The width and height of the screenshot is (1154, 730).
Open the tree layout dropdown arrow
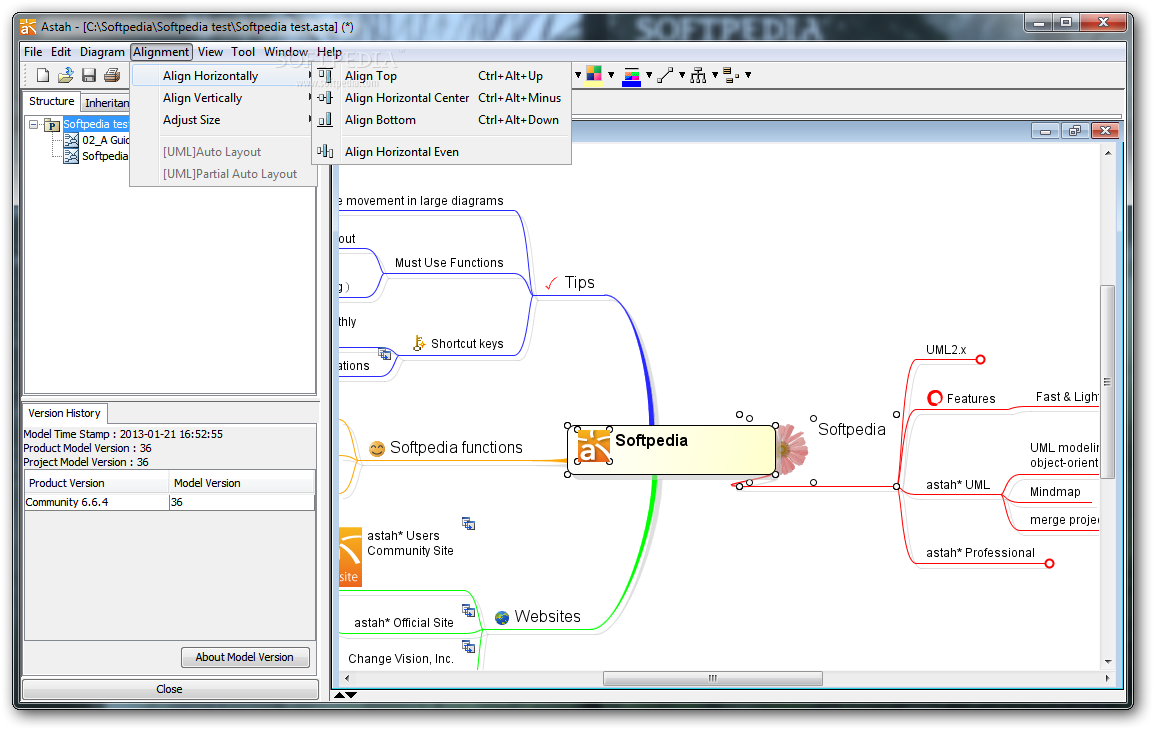[x=715, y=75]
